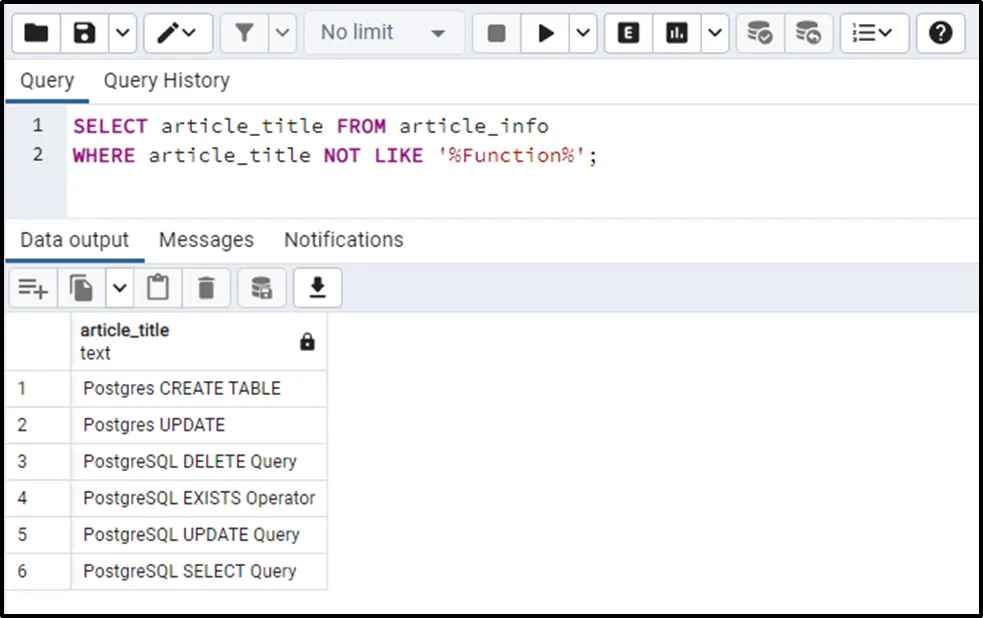Click the Explain Analyze chart icon
The height and width of the screenshot is (618, 983).
pyautogui.click(x=677, y=33)
